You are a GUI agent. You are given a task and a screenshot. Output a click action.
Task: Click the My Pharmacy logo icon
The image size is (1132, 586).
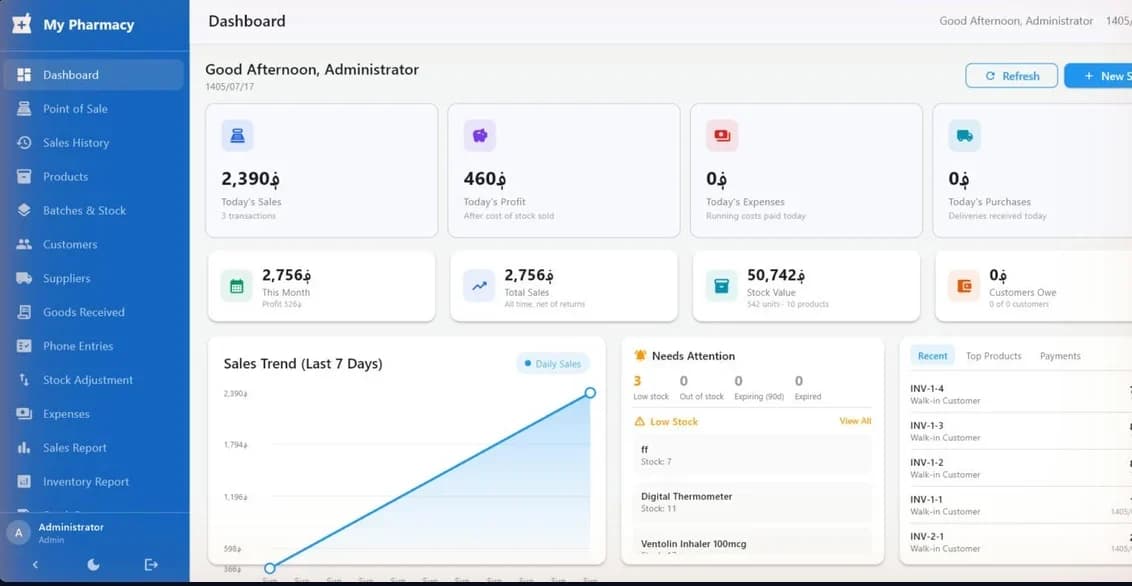[22, 24]
